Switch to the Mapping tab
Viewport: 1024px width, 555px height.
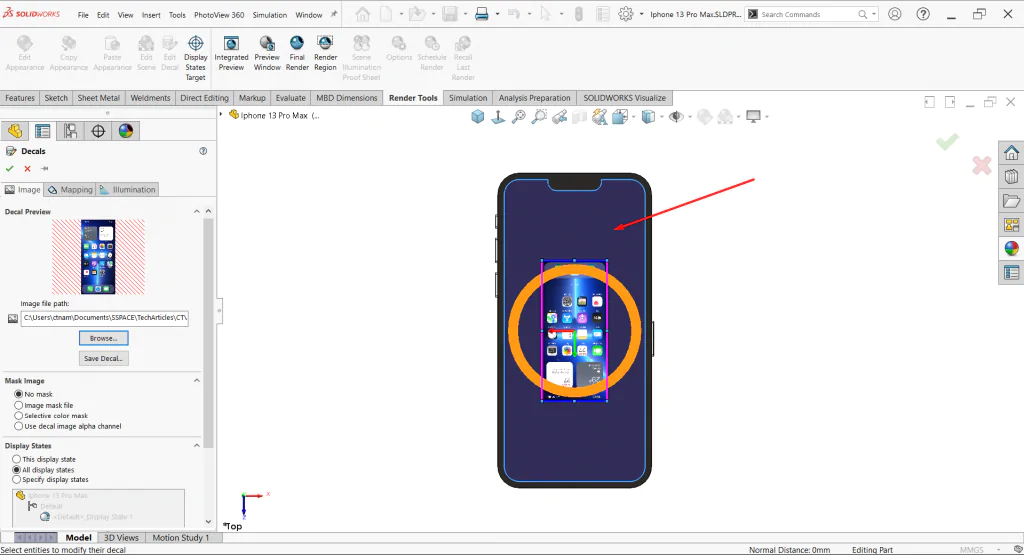[x=70, y=189]
